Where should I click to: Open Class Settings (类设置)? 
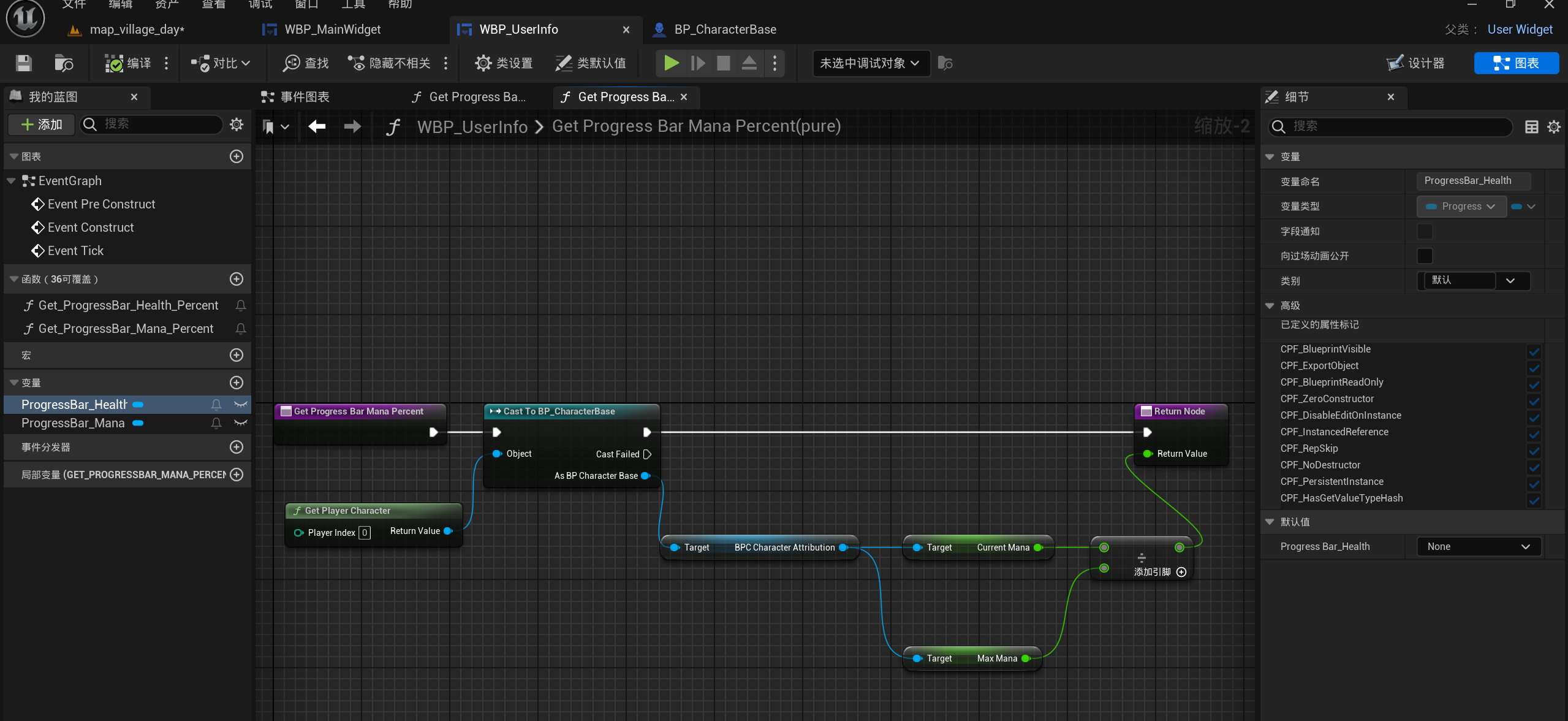coord(504,63)
